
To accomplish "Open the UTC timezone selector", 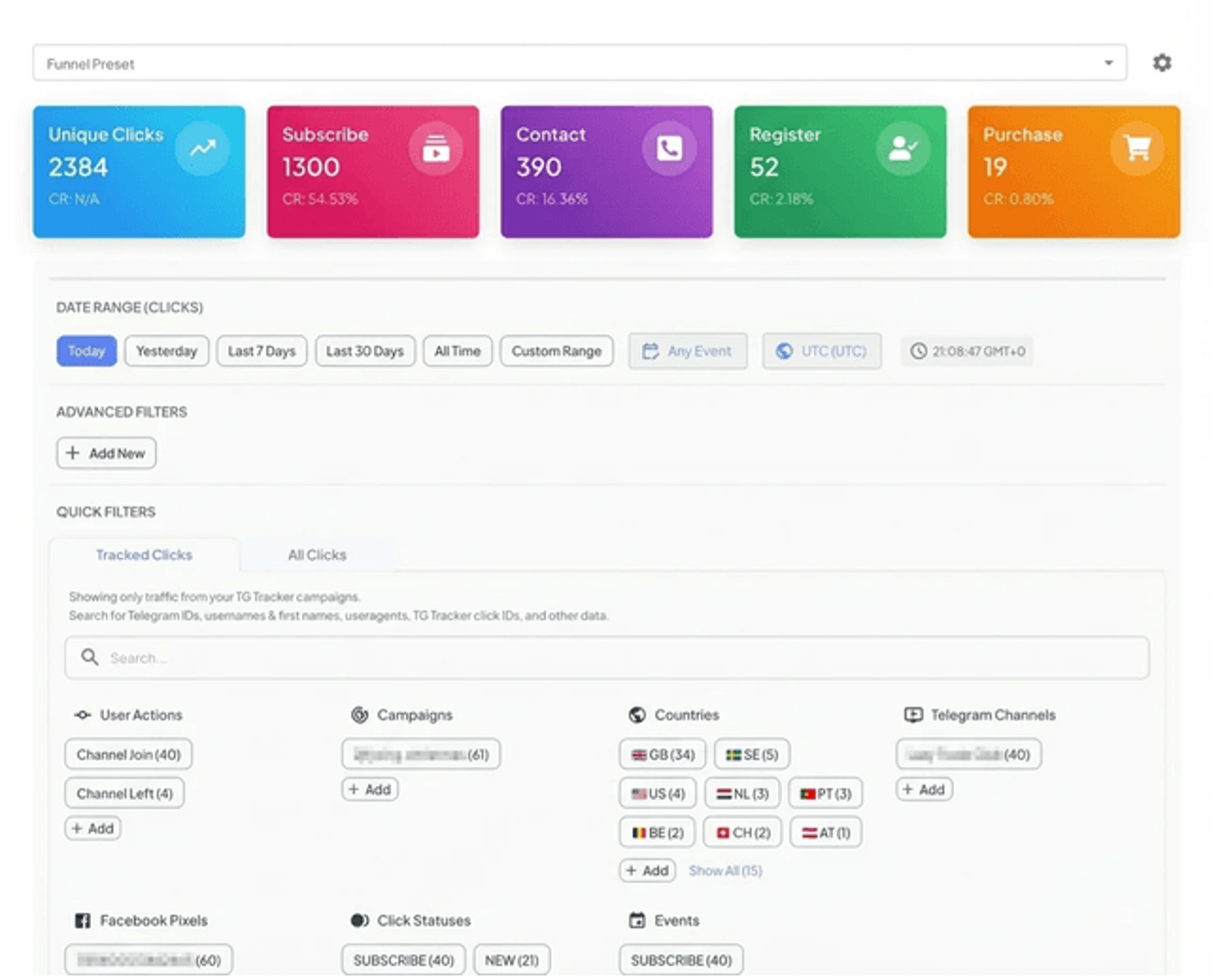I will coord(822,352).
